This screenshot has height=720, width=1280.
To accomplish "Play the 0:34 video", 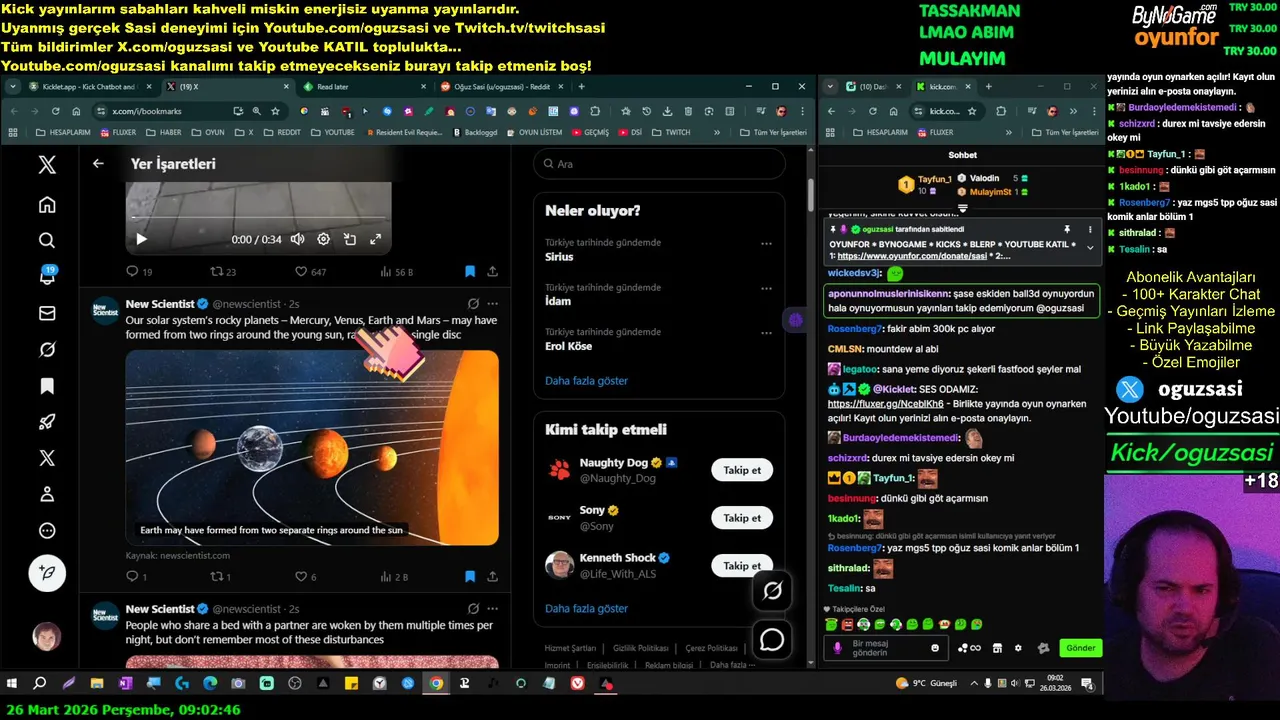I will [141, 239].
